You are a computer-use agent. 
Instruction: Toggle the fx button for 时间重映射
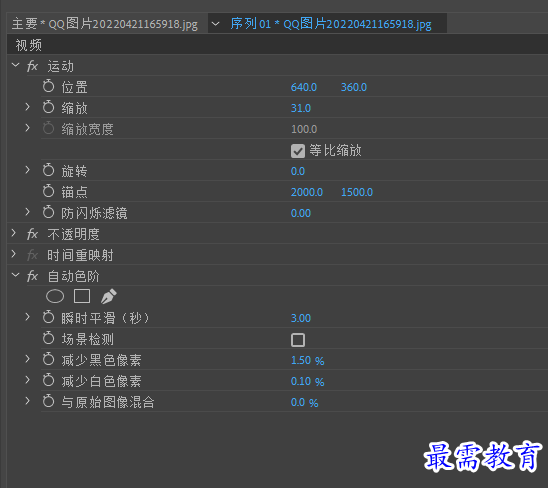click(32, 255)
